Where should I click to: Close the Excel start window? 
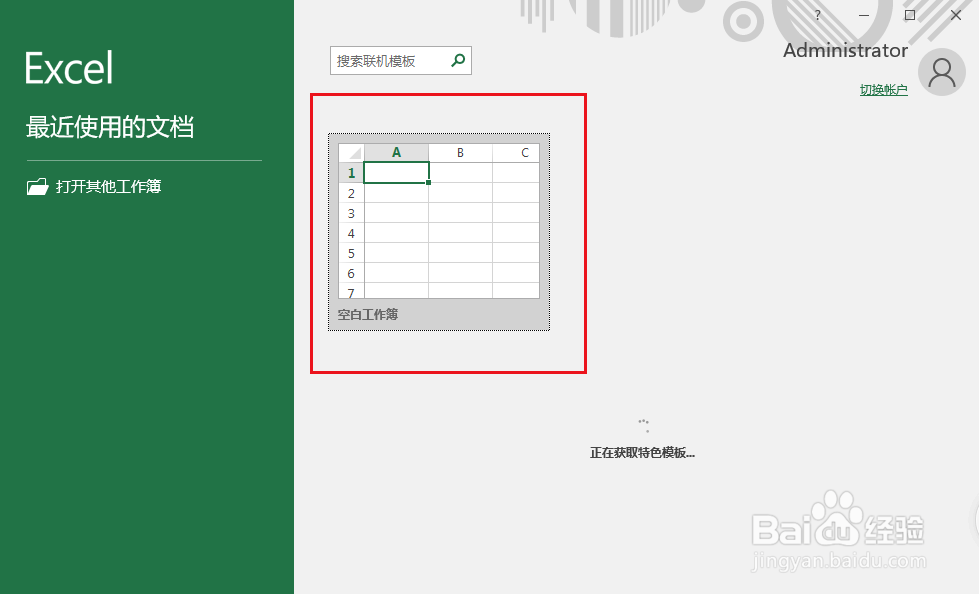point(956,15)
